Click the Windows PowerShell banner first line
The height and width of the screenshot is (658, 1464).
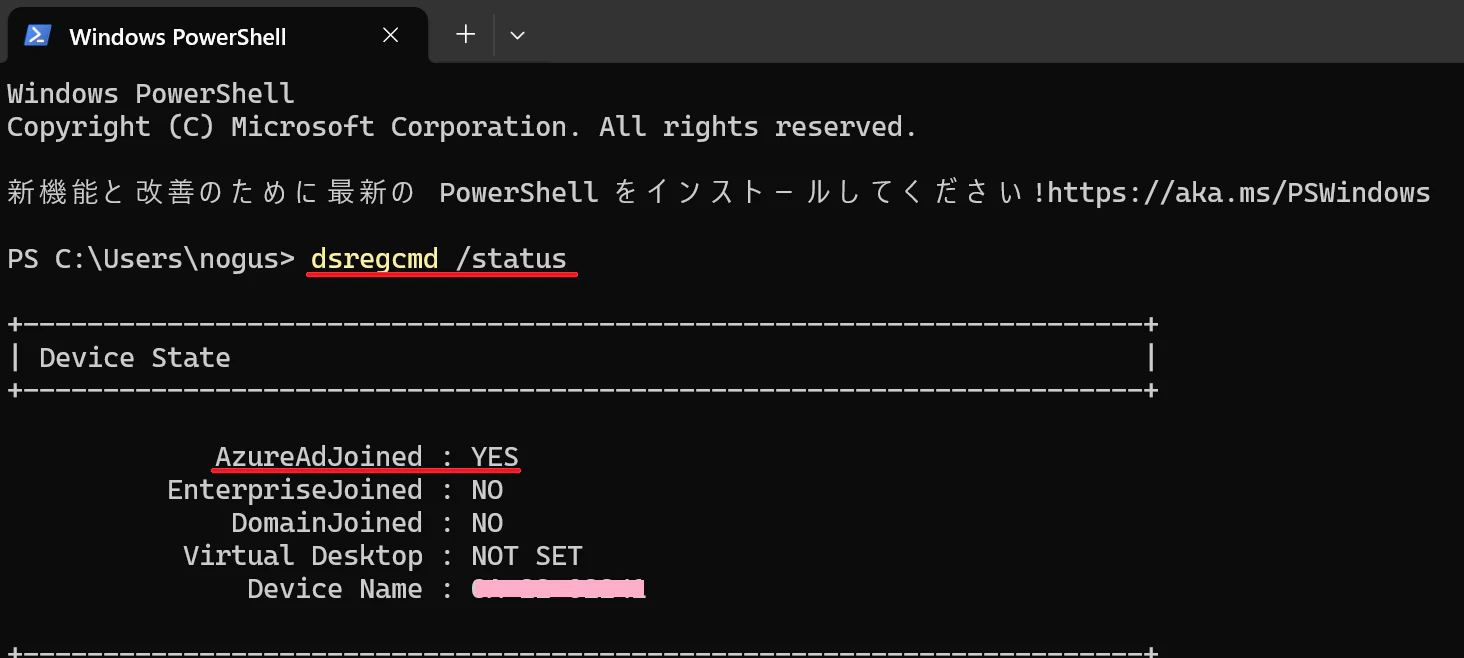point(151,94)
